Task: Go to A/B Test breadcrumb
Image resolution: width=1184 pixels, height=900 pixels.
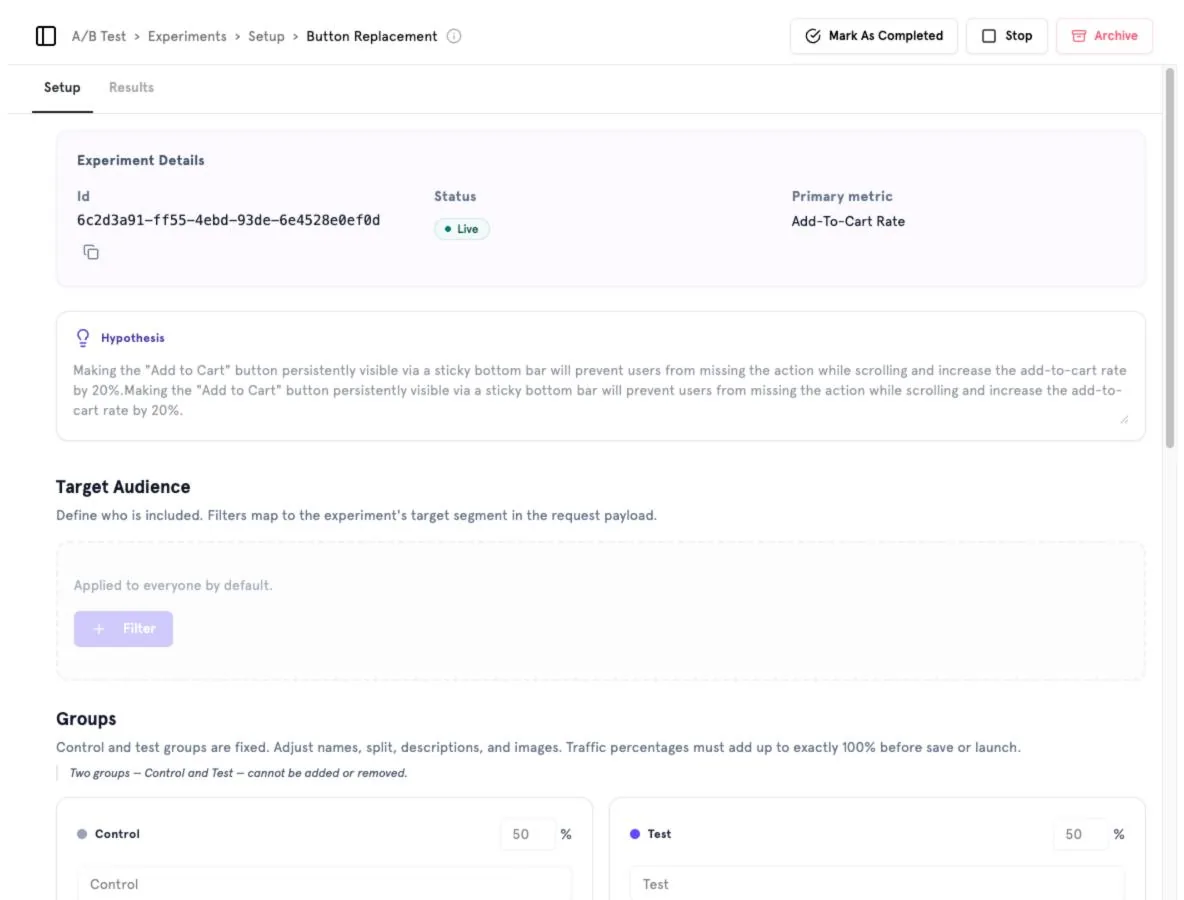Action: coord(99,36)
